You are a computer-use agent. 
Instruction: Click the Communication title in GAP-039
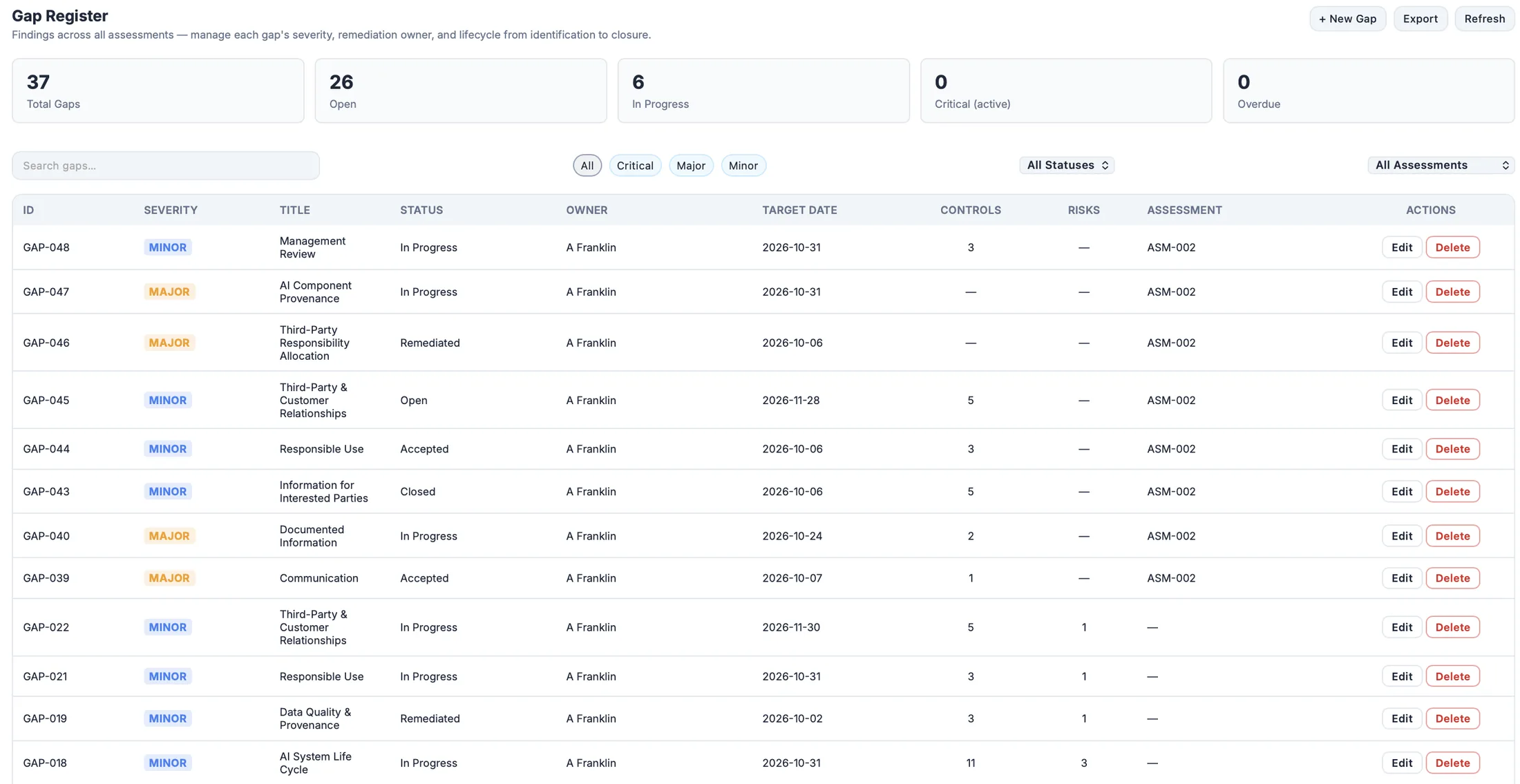coord(319,578)
